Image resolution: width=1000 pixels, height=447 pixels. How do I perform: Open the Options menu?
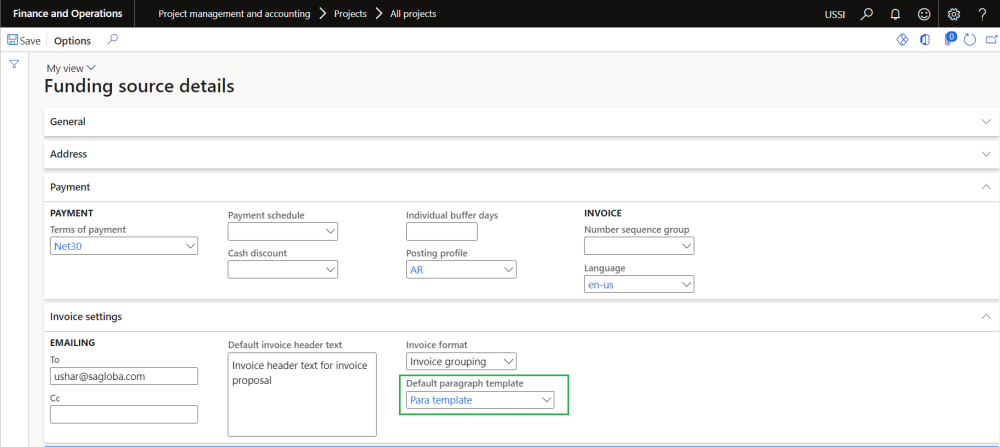coord(72,41)
